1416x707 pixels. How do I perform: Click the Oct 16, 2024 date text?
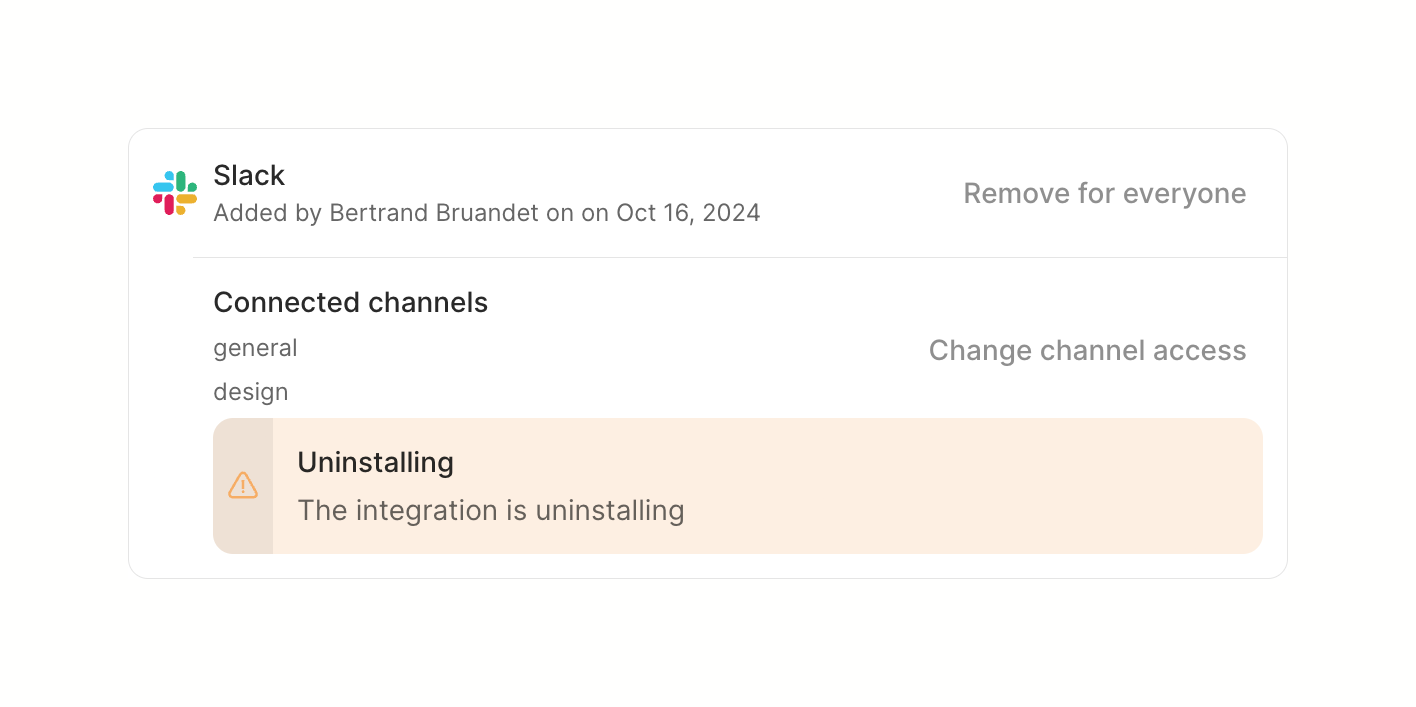(688, 213)
